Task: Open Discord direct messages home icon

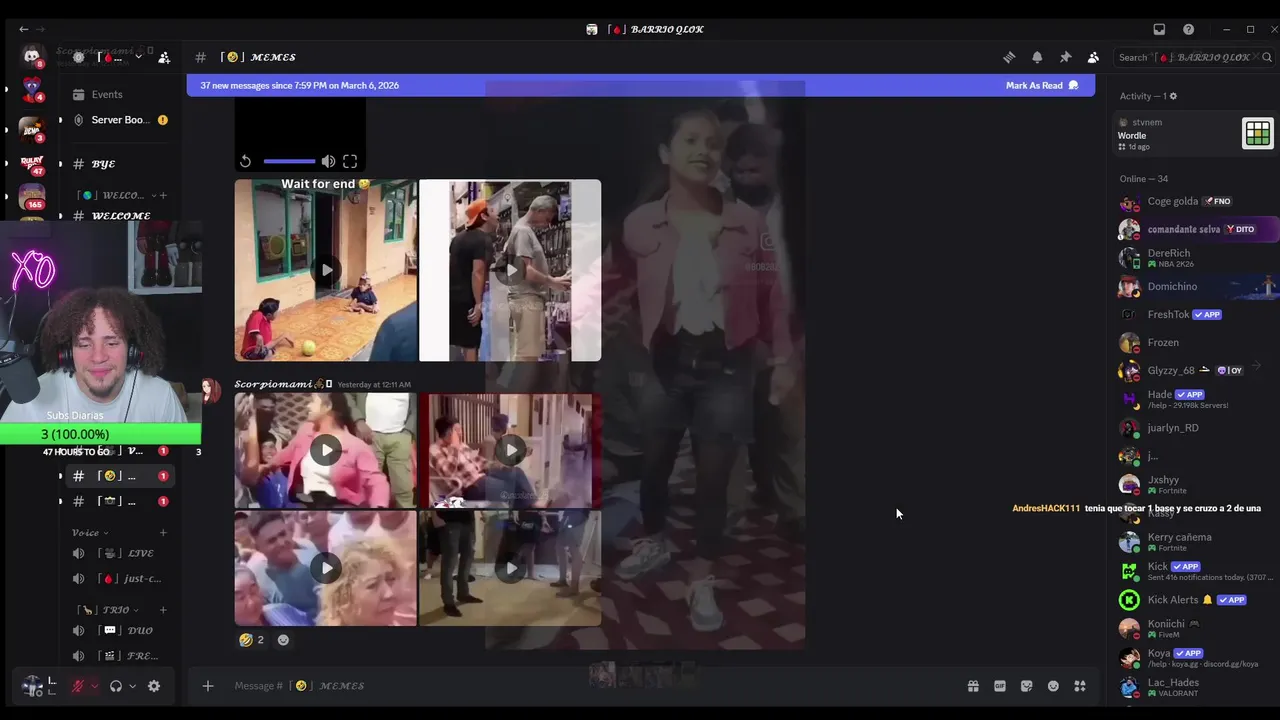Action: point(32,56)
